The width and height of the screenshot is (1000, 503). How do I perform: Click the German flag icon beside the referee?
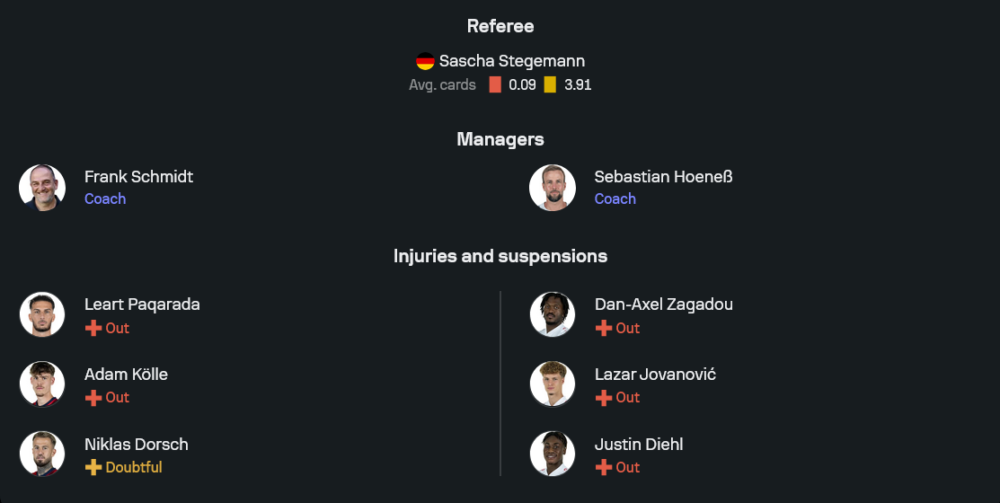pos(425,61)
